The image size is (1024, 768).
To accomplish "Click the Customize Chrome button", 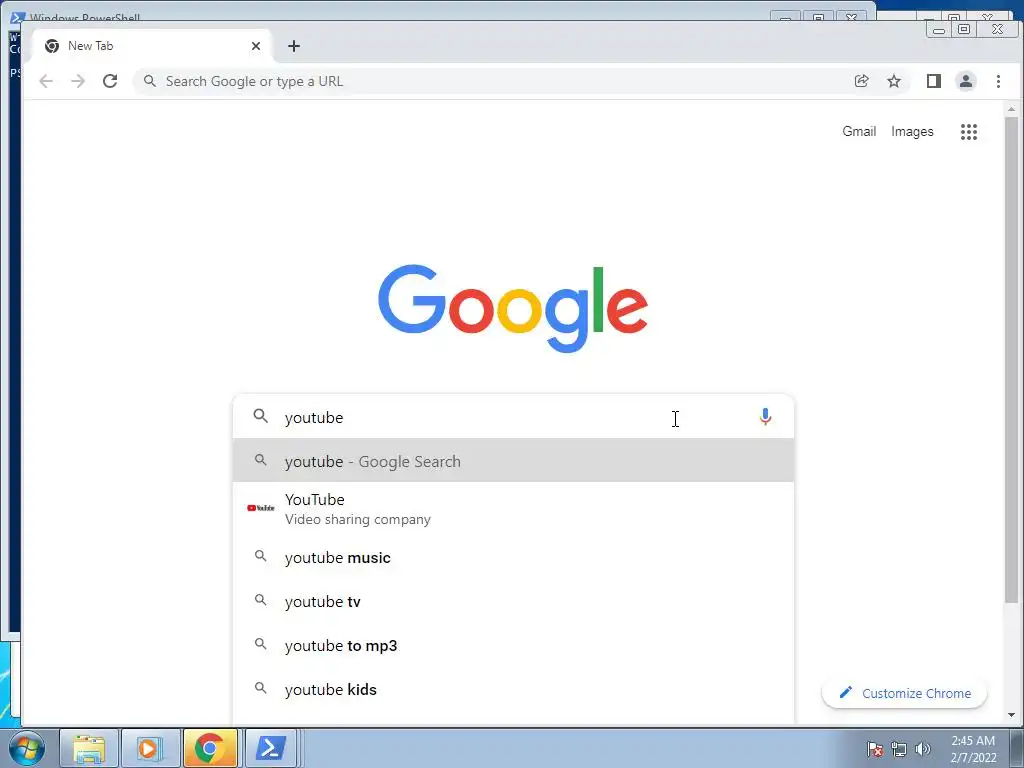I will pyautogui.click(x=904, y=693).
